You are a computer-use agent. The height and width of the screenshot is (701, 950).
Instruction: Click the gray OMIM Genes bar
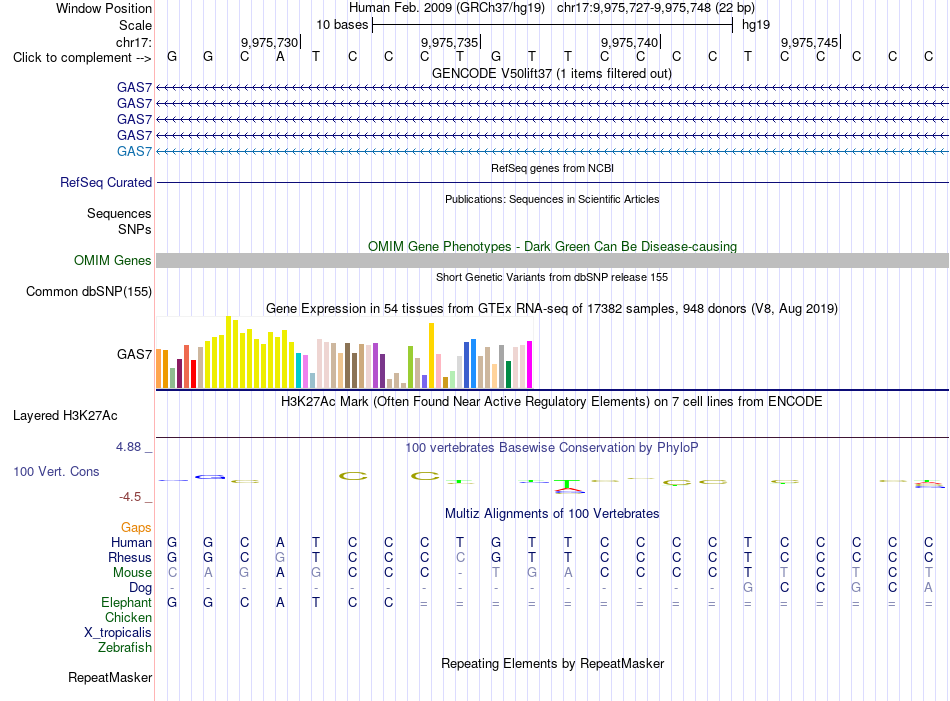pyautogui.click(x=552, y=261)
